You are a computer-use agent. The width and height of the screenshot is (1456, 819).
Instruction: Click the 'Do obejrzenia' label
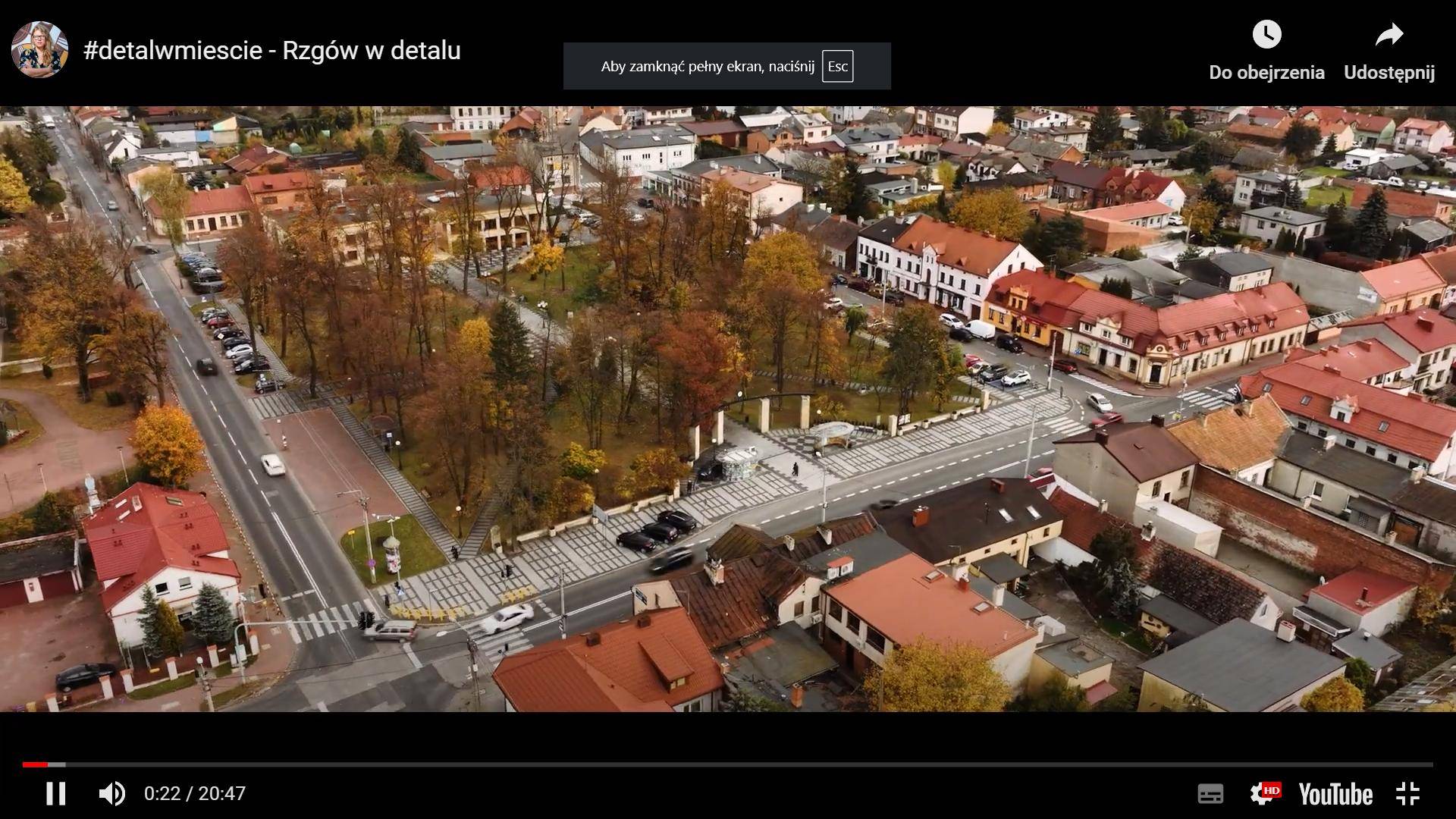[1266, 73]
